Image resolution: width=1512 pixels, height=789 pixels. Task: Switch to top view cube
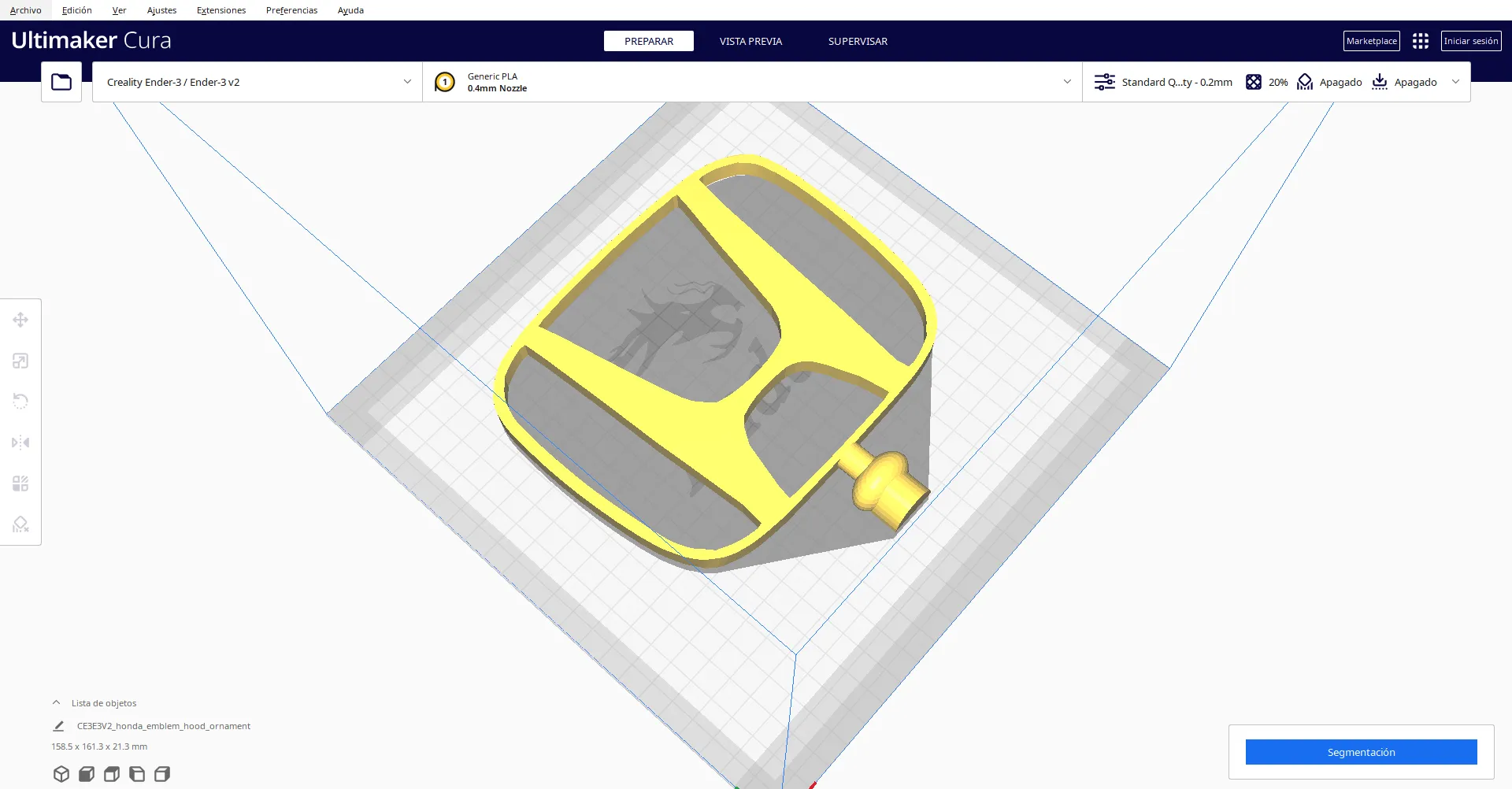(x=112, y=774)
